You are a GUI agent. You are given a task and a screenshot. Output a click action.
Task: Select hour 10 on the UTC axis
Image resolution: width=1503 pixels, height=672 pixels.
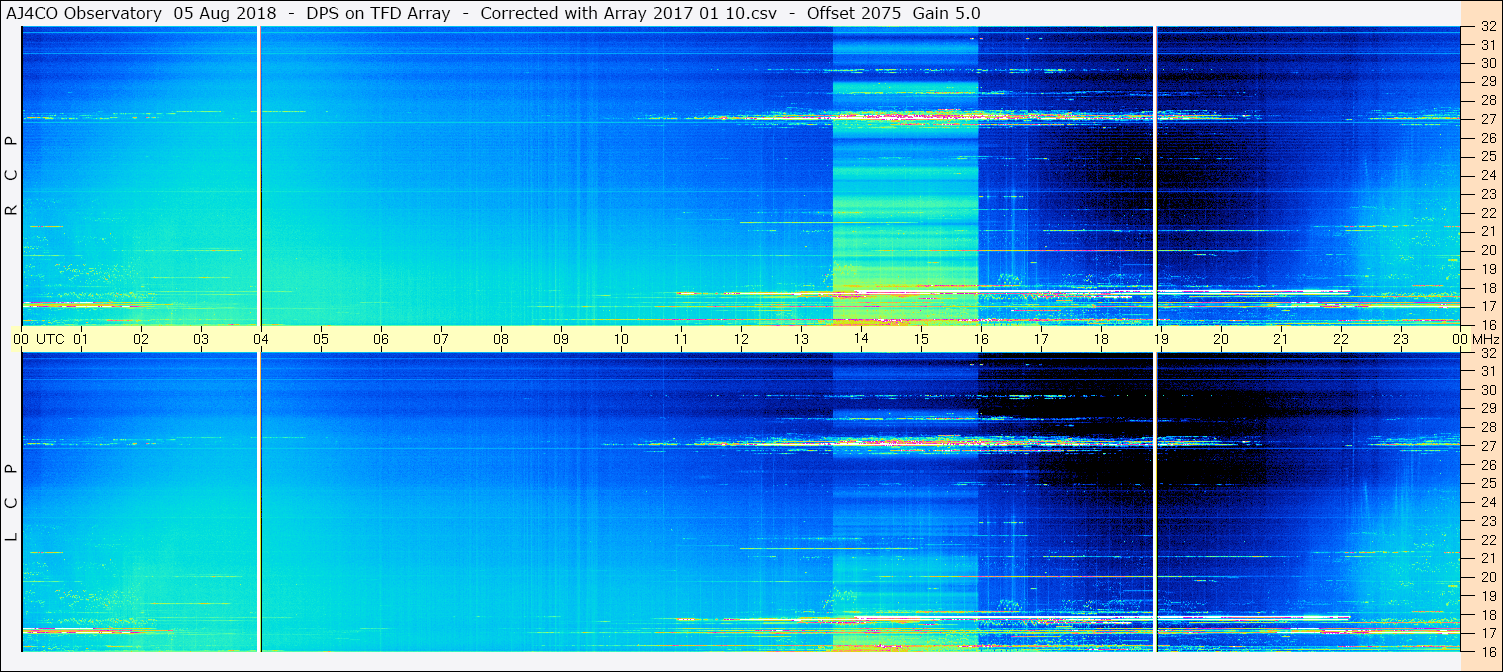point(621,339)
